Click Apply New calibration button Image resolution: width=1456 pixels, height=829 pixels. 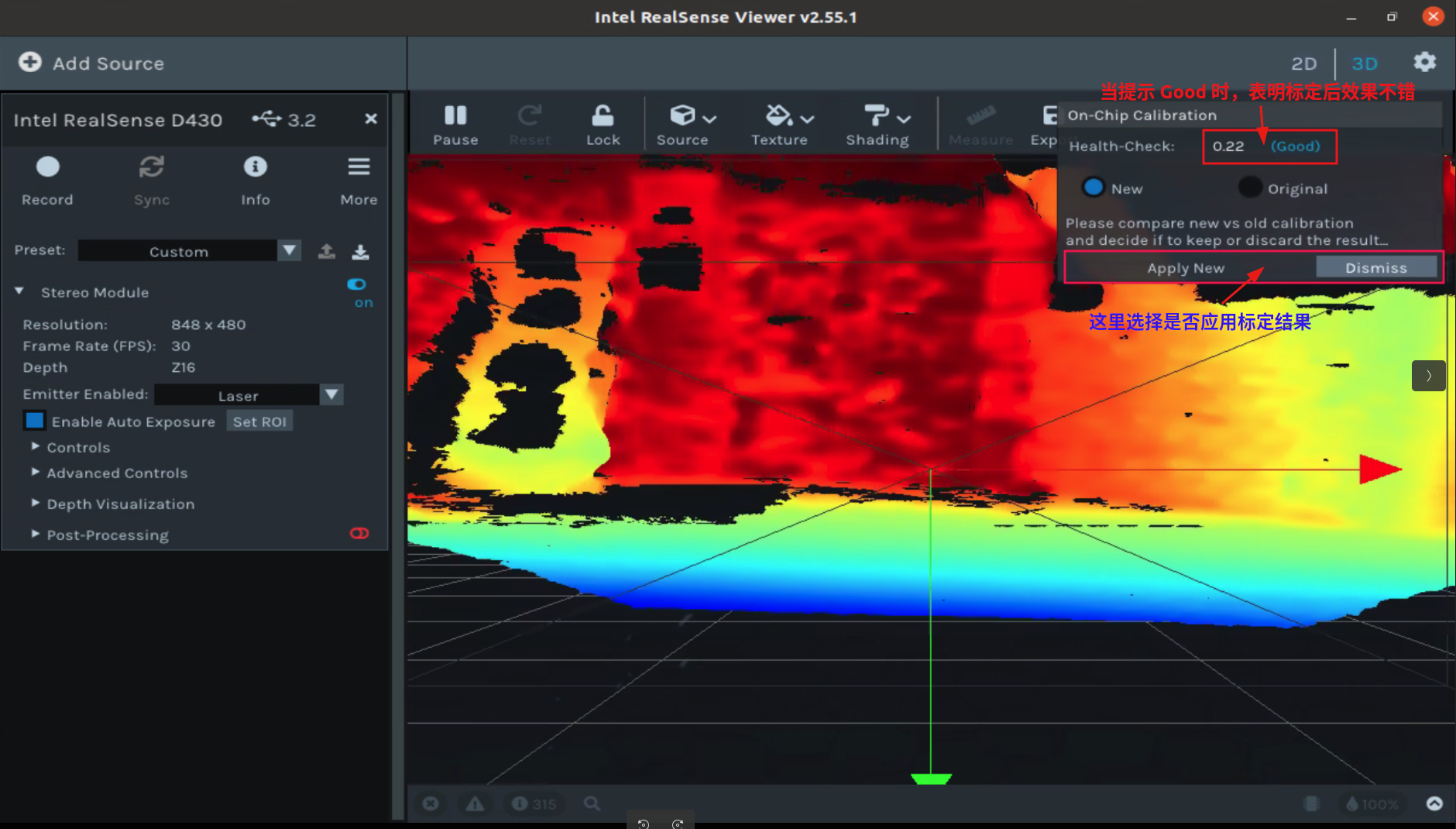1186,268
